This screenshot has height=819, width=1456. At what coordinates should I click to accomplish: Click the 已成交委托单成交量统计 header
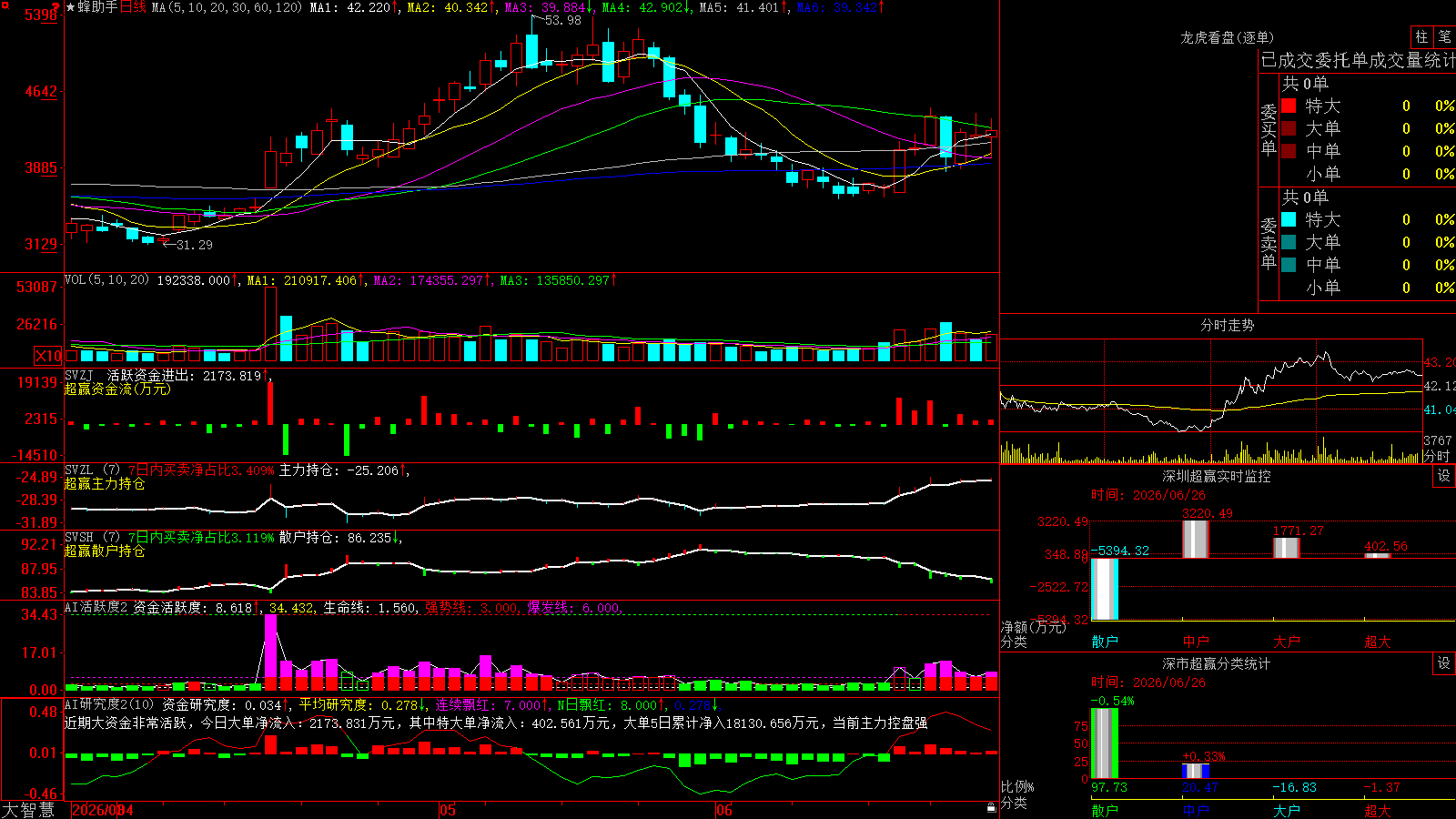coord(1358,60)
